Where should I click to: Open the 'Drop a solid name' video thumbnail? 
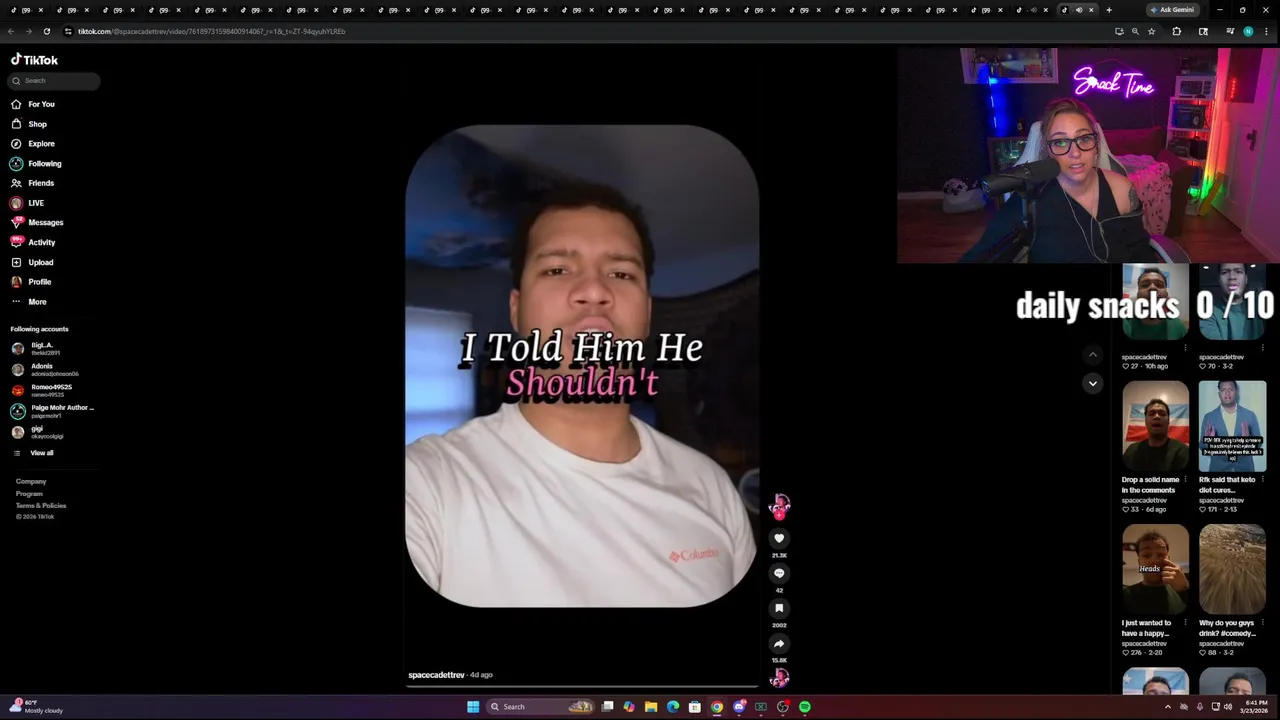(1156, 426)
